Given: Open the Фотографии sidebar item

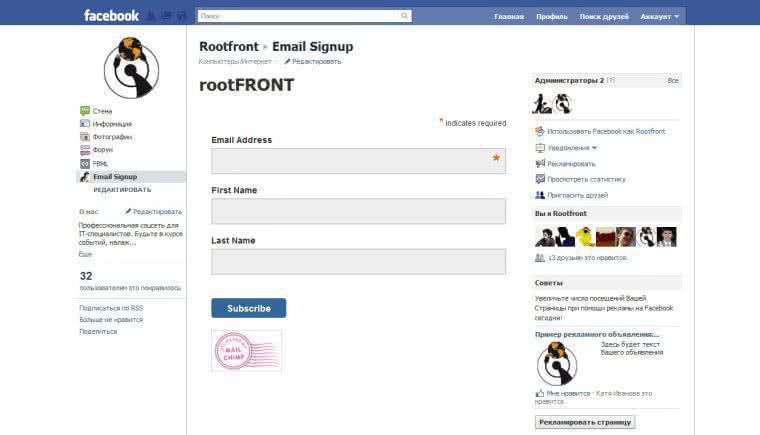Looking at the screenshot, I should click(112, 137).
